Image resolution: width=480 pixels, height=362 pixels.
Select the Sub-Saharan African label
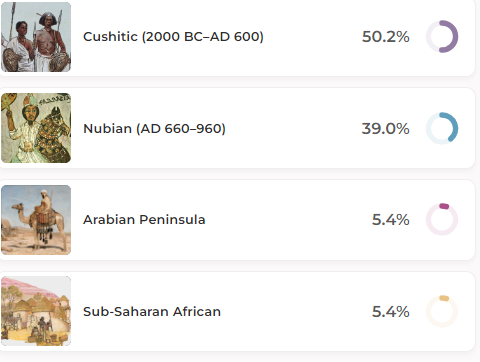click(152, 312)
